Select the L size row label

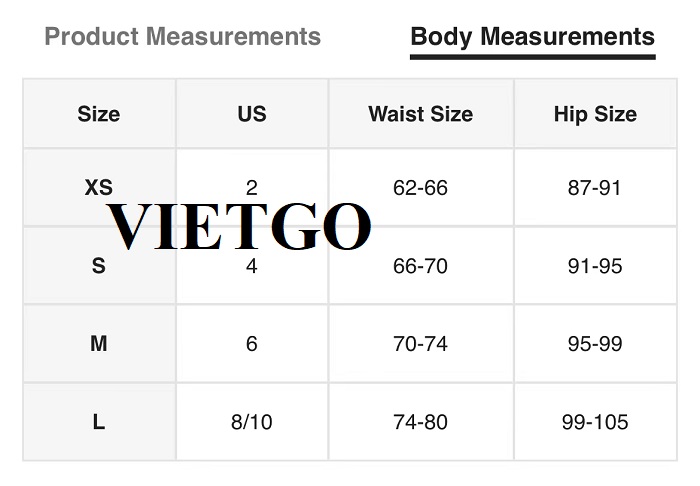click(x=99, y=422)
